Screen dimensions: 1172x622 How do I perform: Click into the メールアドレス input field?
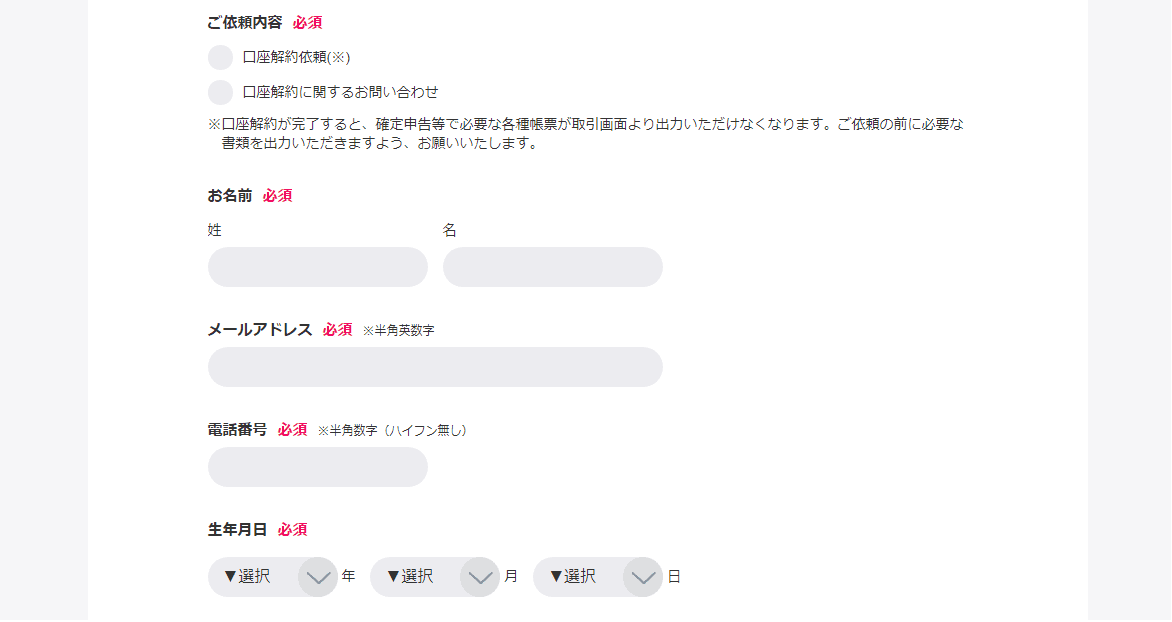pyautogui.click(x=435, y=367)
